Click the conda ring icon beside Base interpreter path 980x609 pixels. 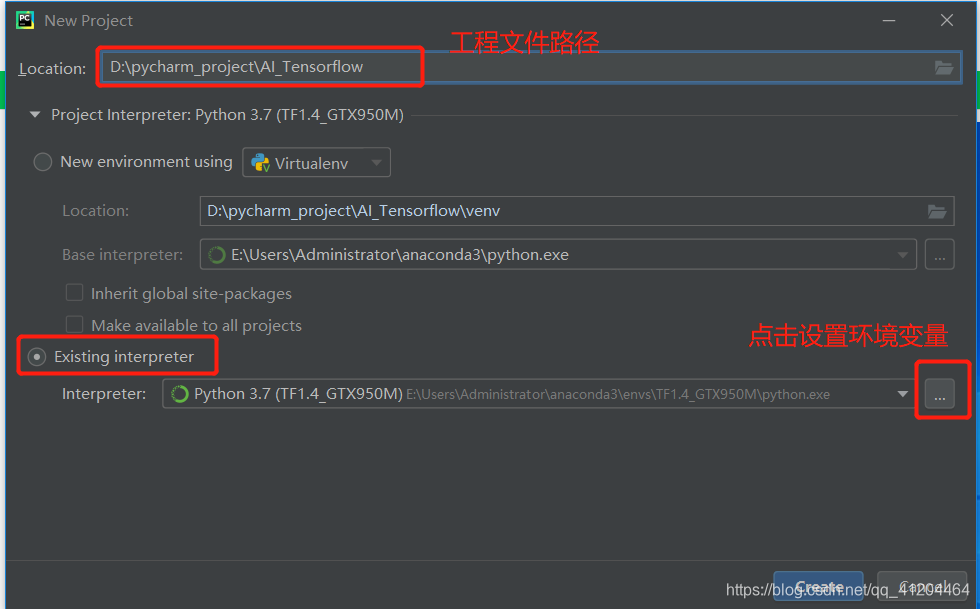(217, 255)
